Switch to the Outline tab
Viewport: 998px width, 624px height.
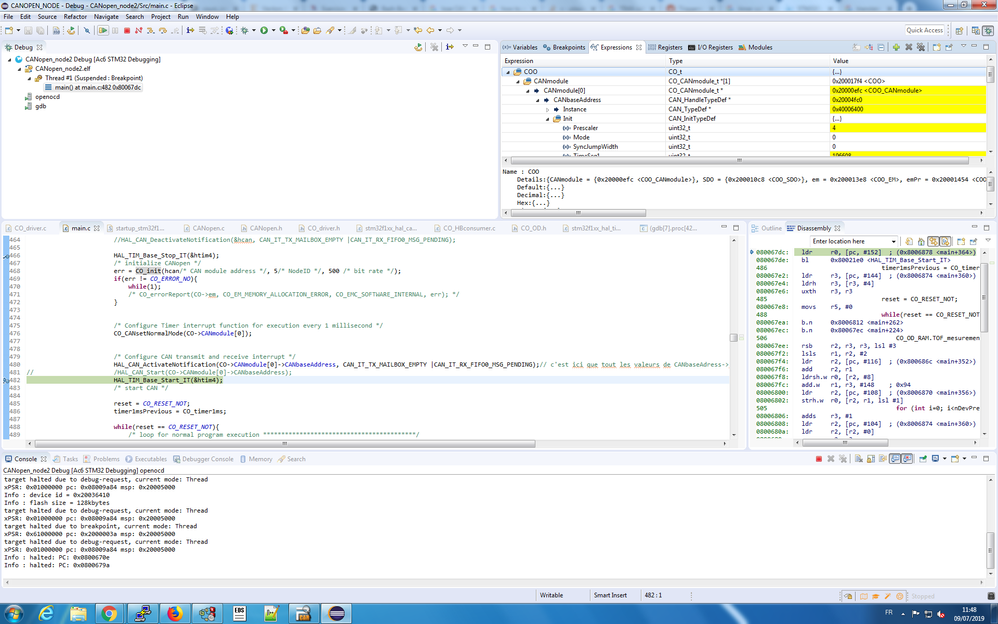(x=766, y=228)
